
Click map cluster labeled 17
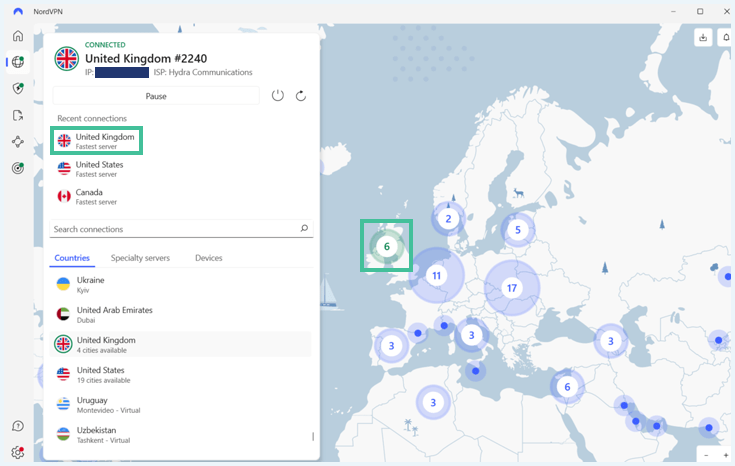click(512, 287)
